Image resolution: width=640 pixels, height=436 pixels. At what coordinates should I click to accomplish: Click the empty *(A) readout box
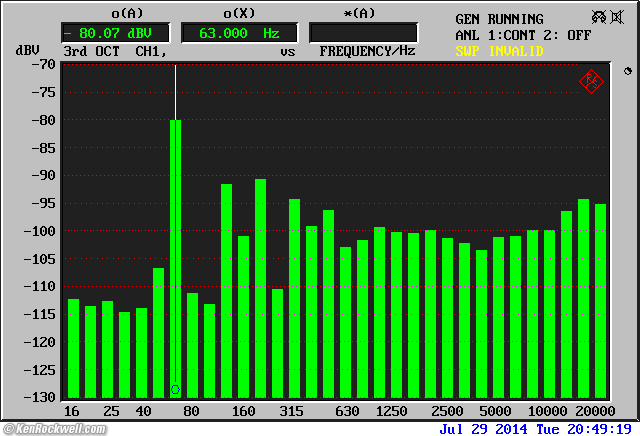tap(363, 33)
